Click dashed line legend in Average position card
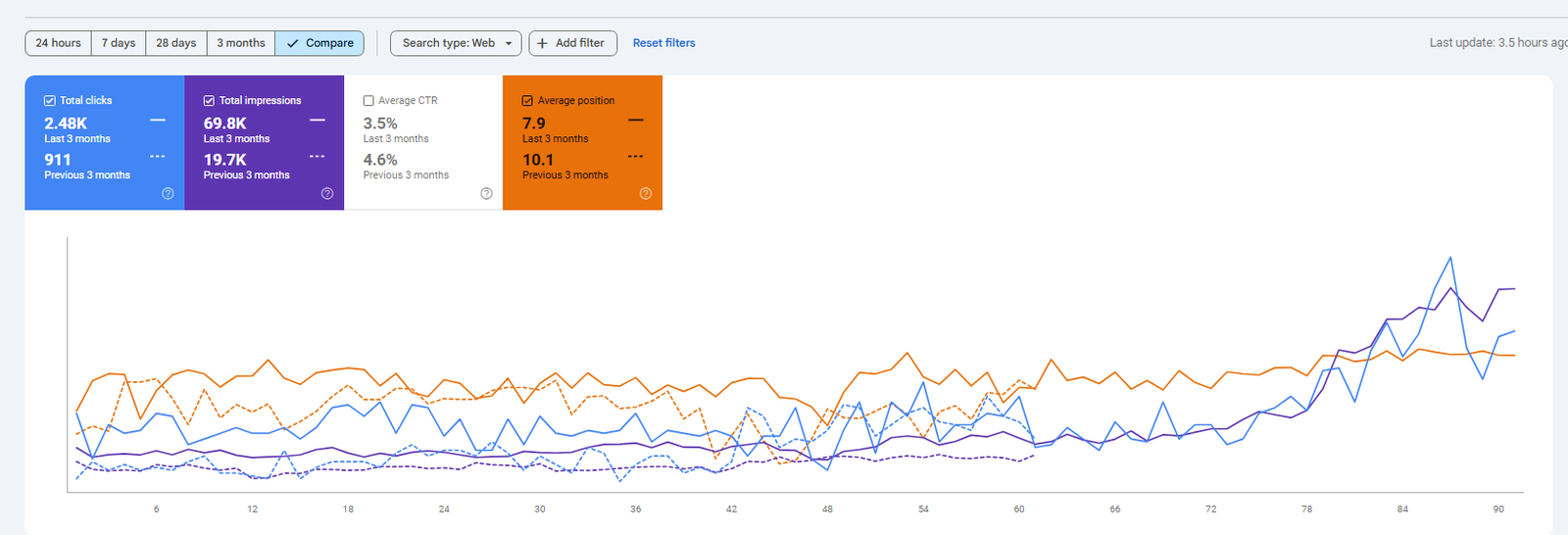 tap(636, 157)
